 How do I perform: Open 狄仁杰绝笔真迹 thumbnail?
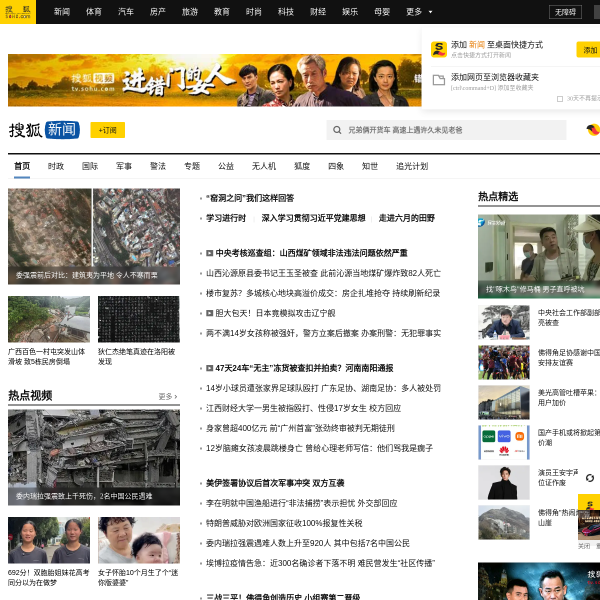[x=139, y=319]
